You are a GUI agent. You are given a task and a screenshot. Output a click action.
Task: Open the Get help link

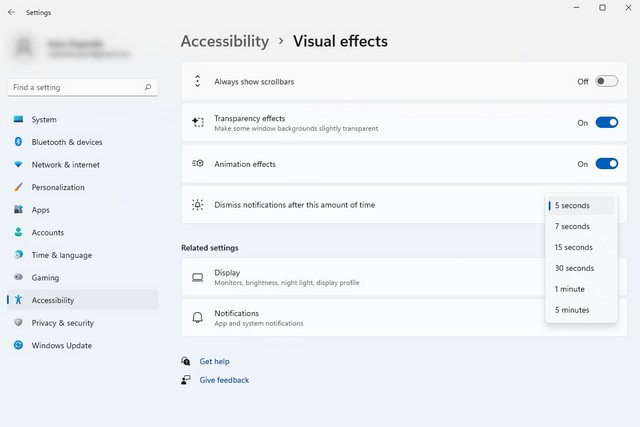214,361
